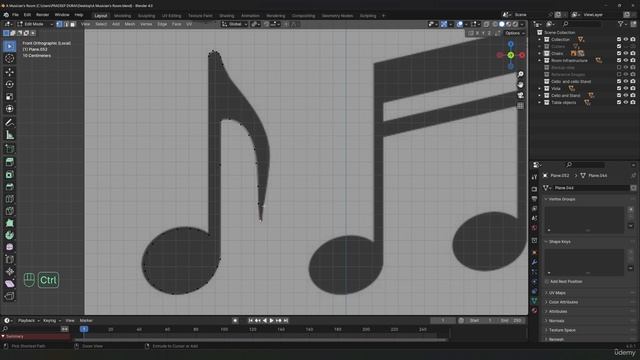
Task: Select solid viewport shading mode
Action: [502, 24]
